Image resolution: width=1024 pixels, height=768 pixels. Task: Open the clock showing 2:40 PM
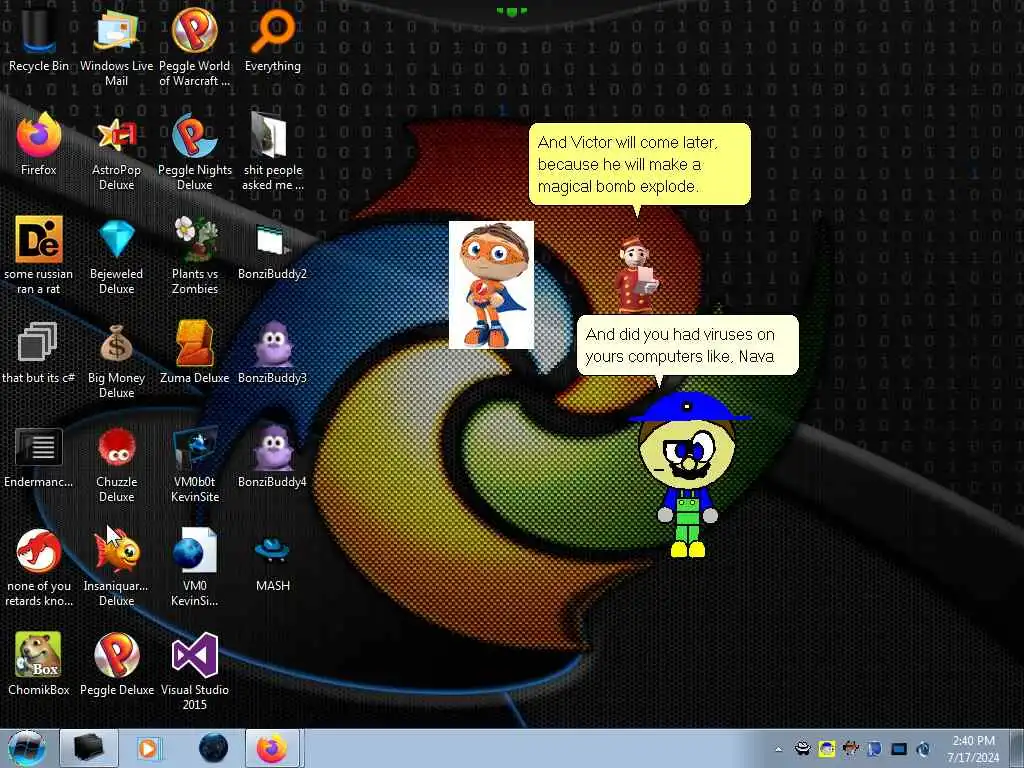tap(973, 749)
